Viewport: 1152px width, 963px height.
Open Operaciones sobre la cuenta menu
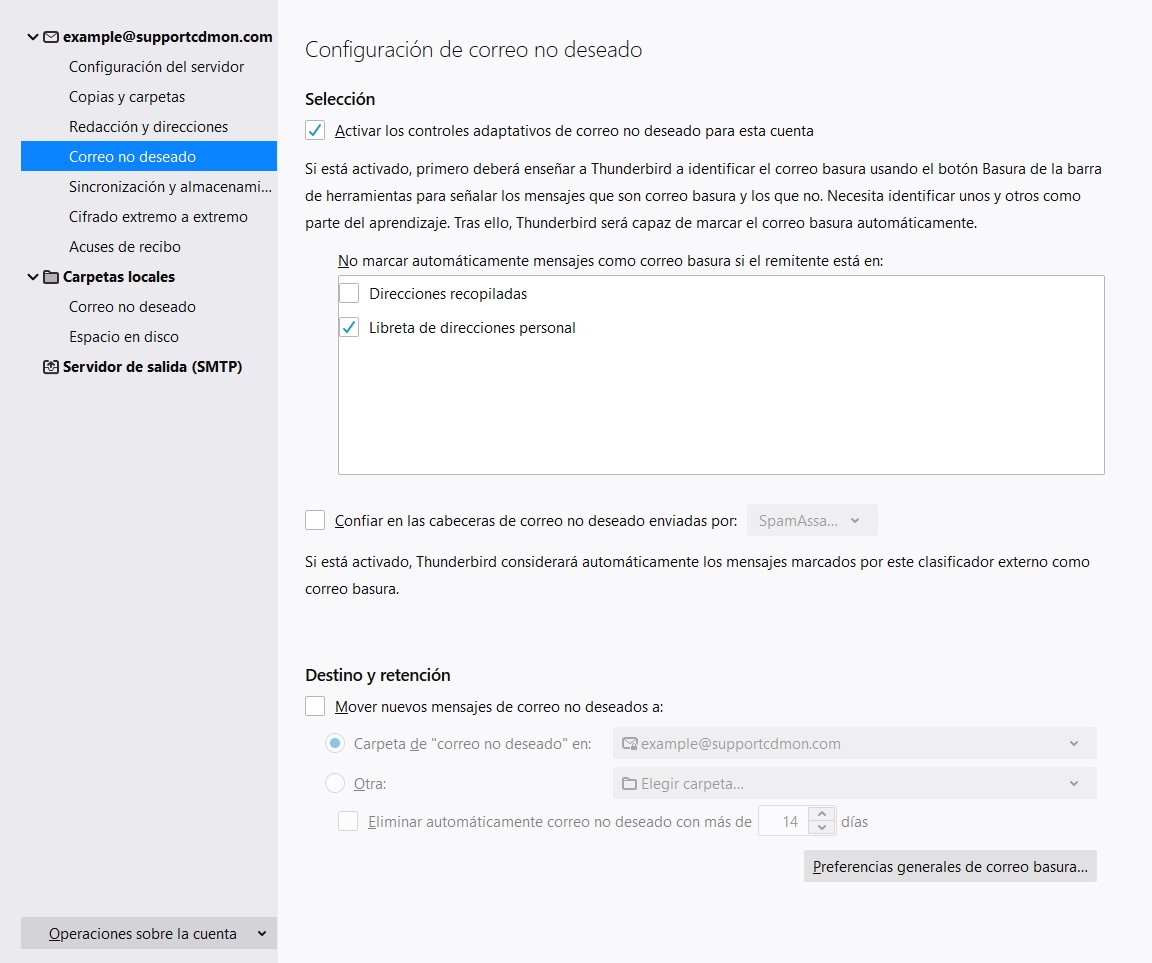coord(148,934)
